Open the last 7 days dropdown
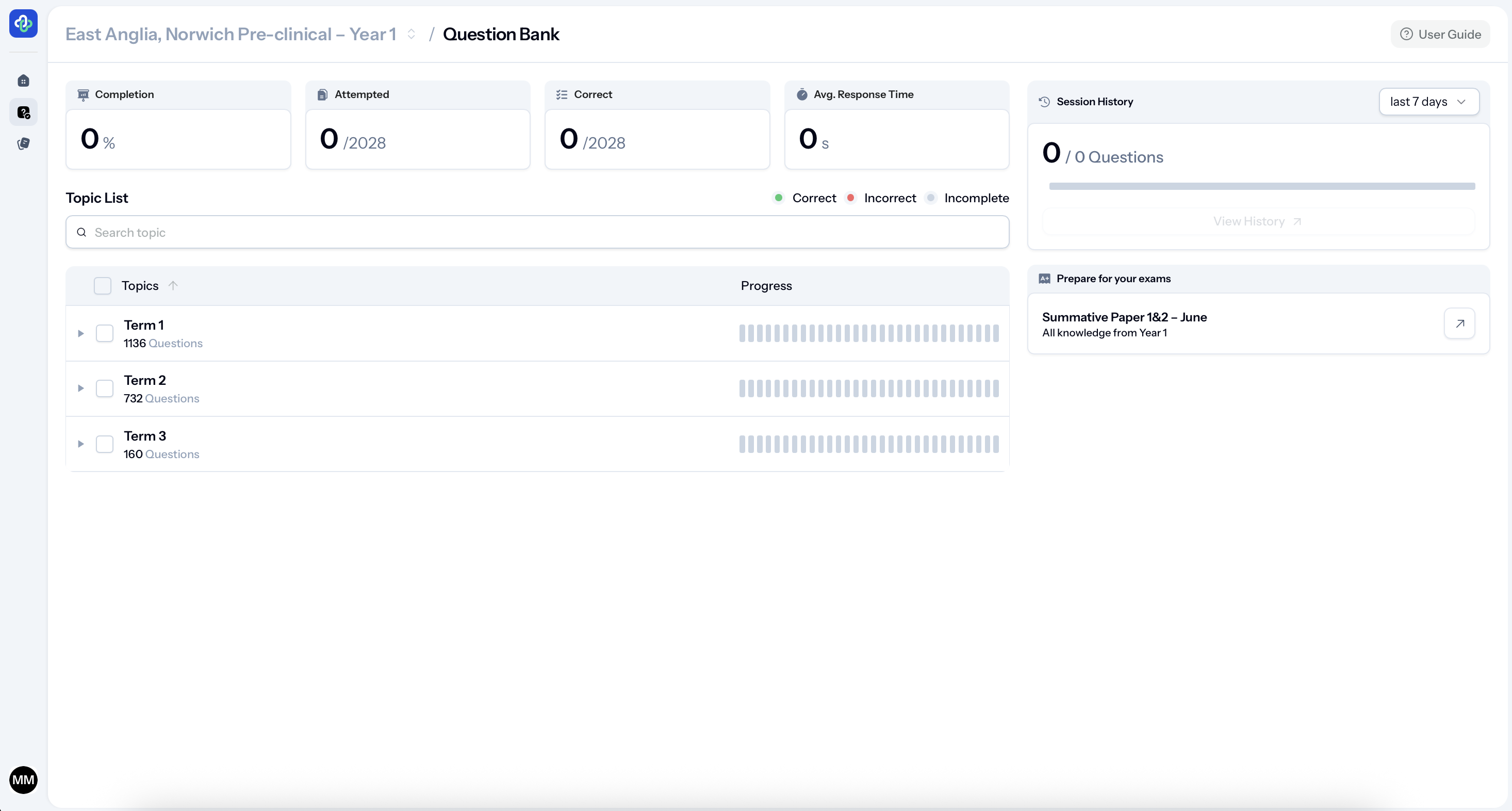 click(1428, 102)
